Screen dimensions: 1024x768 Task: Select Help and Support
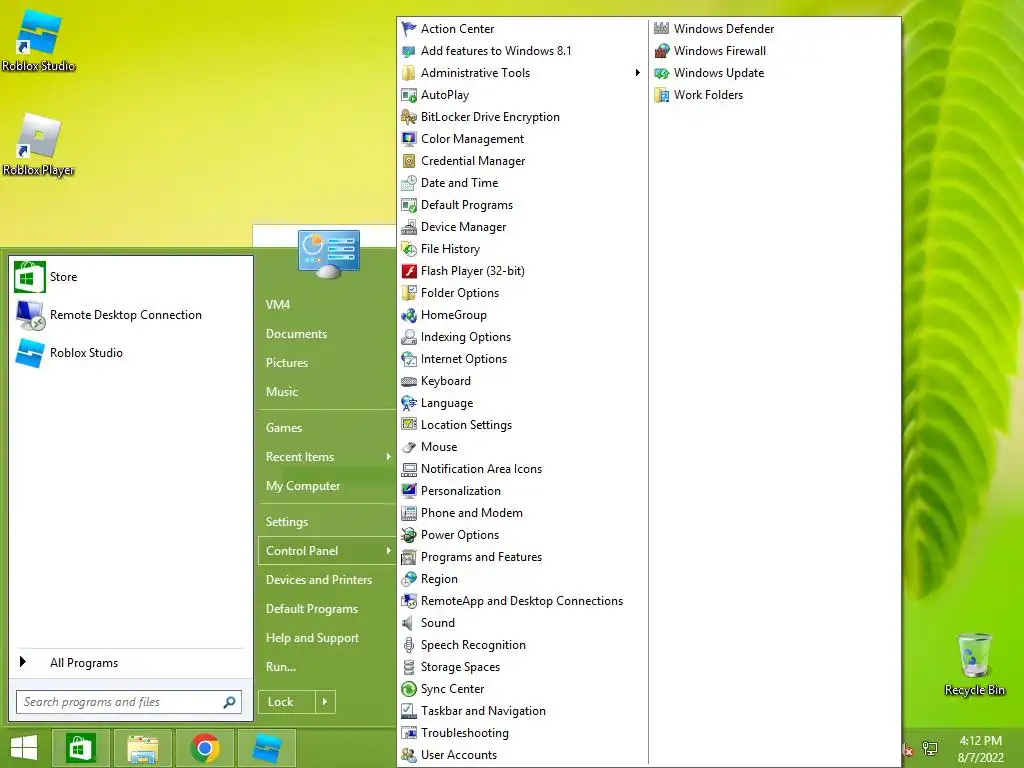[x=312, y=638]
